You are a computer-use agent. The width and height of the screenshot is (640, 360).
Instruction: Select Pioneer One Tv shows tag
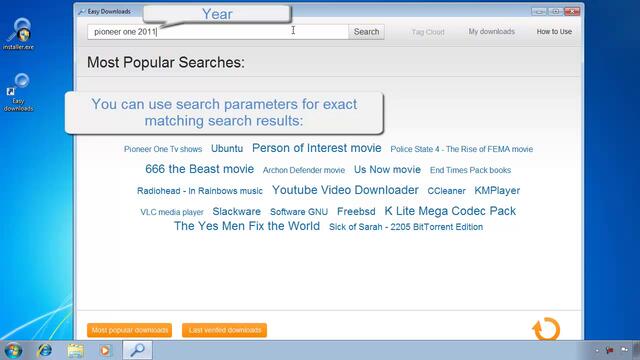[x=163, y=149]
